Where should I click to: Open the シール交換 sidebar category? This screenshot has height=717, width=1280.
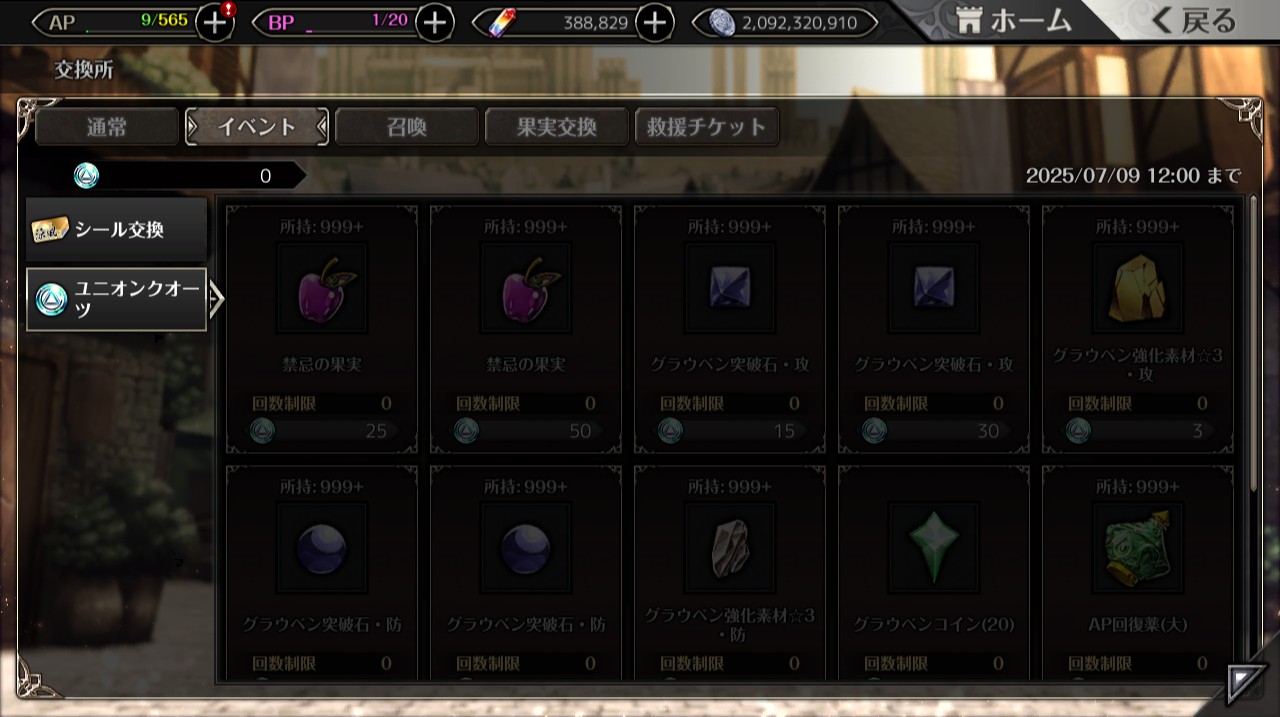point(117,230)
